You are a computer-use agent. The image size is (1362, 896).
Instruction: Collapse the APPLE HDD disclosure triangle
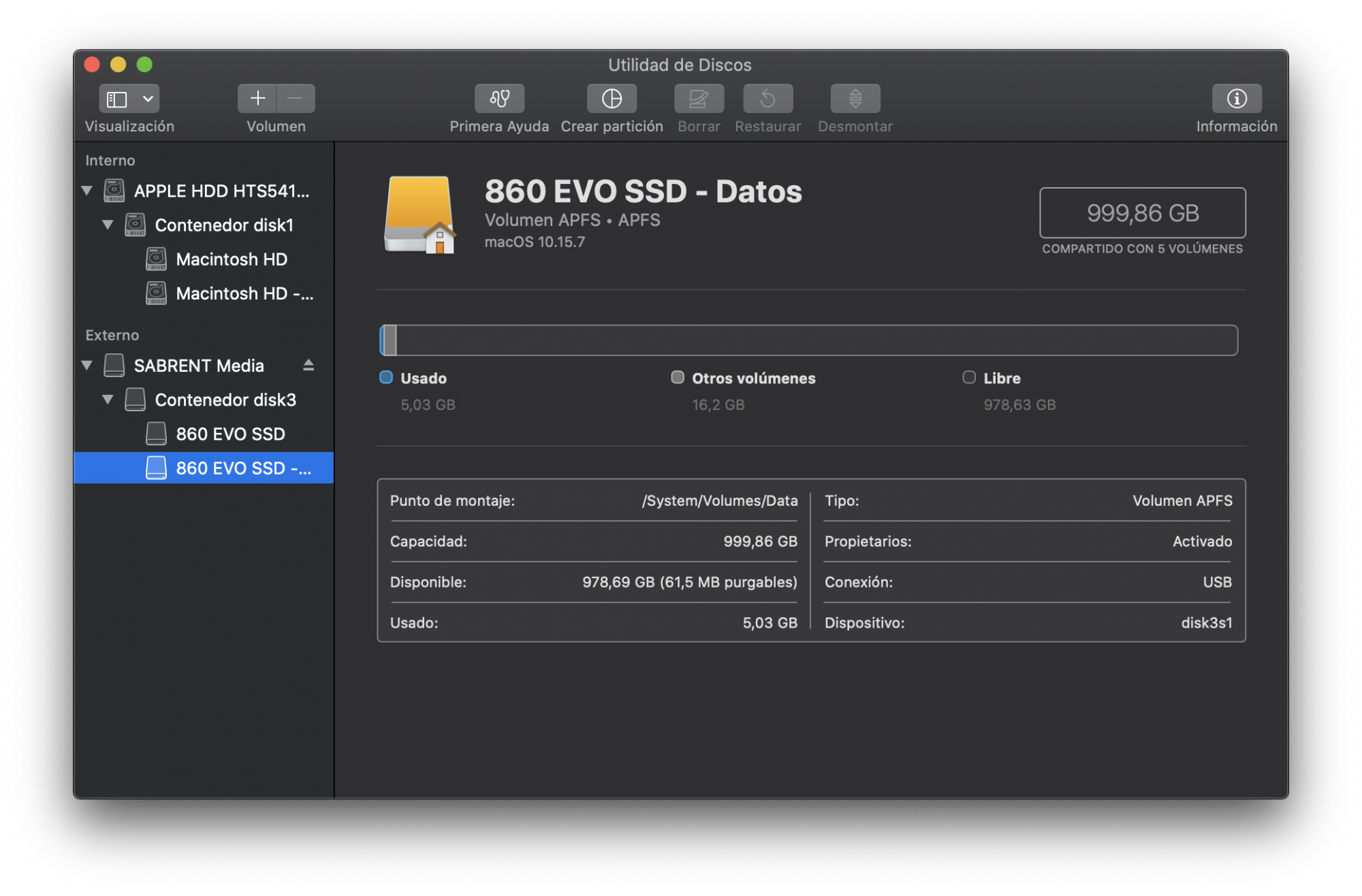(87, 191)
